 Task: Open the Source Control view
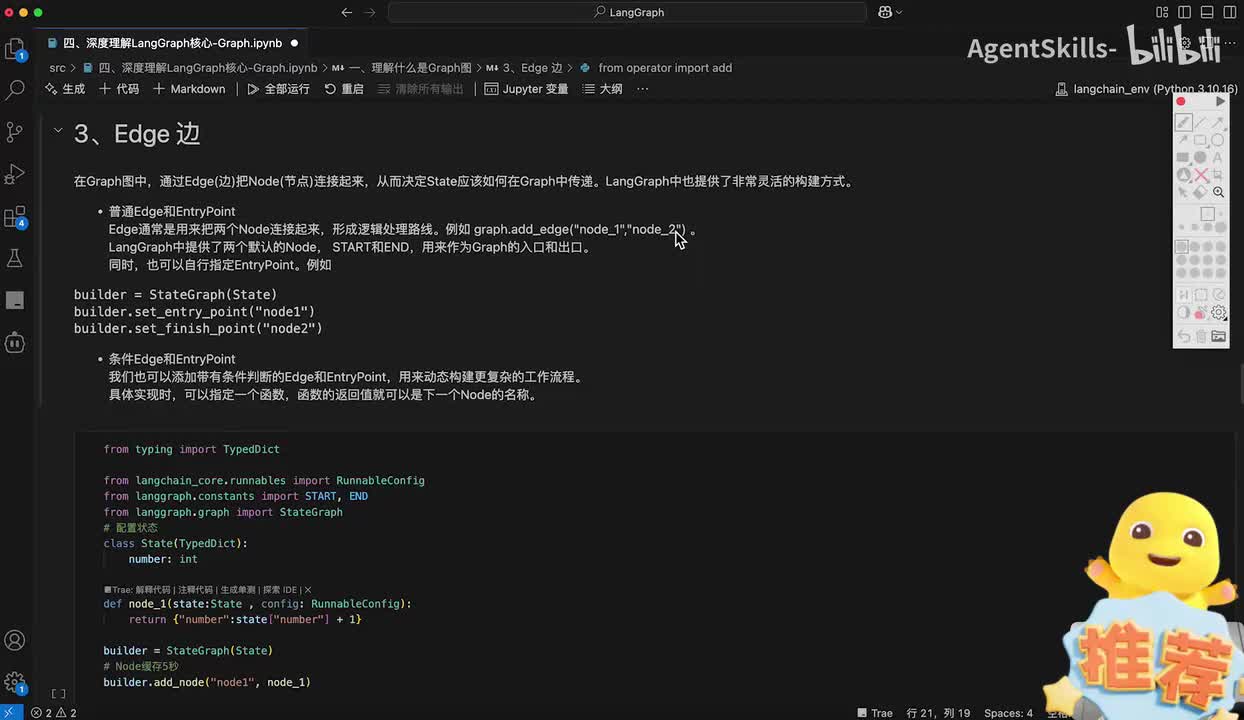(x=15, y=132)
